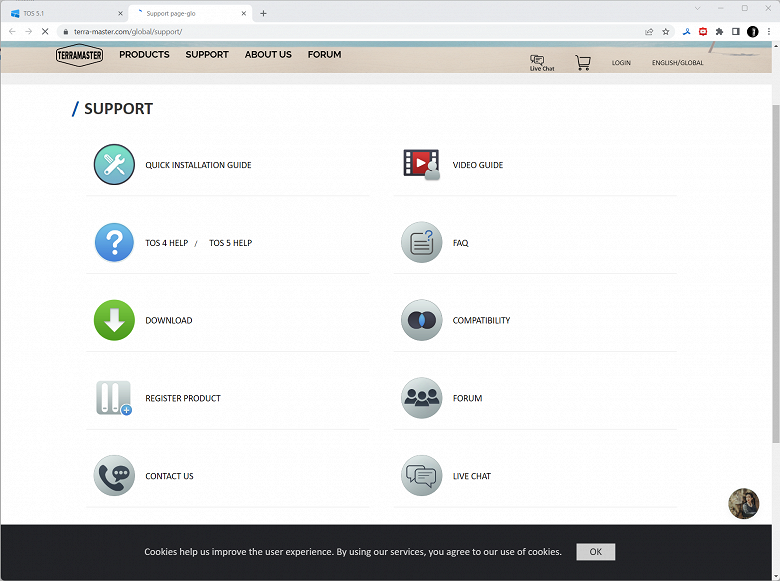Open the COMPATIBILITY text link

(x=481, y=320)
